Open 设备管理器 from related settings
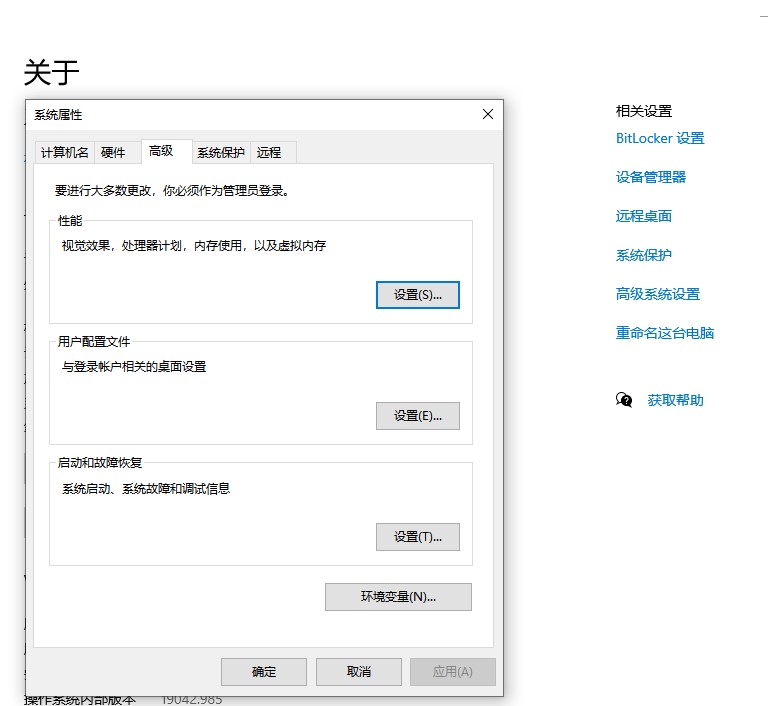The height and width of the screenshot is (706, 768). (651, 177)
